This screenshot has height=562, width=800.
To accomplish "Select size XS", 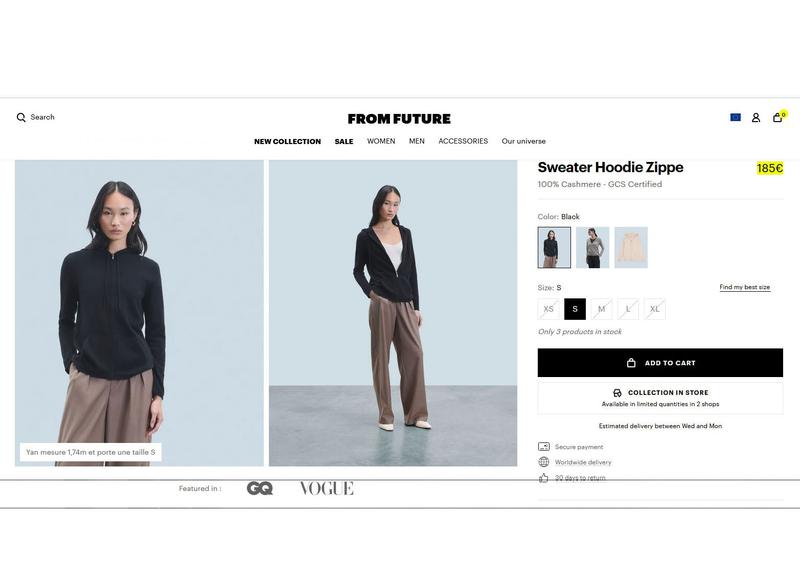I will click(548, 309).
